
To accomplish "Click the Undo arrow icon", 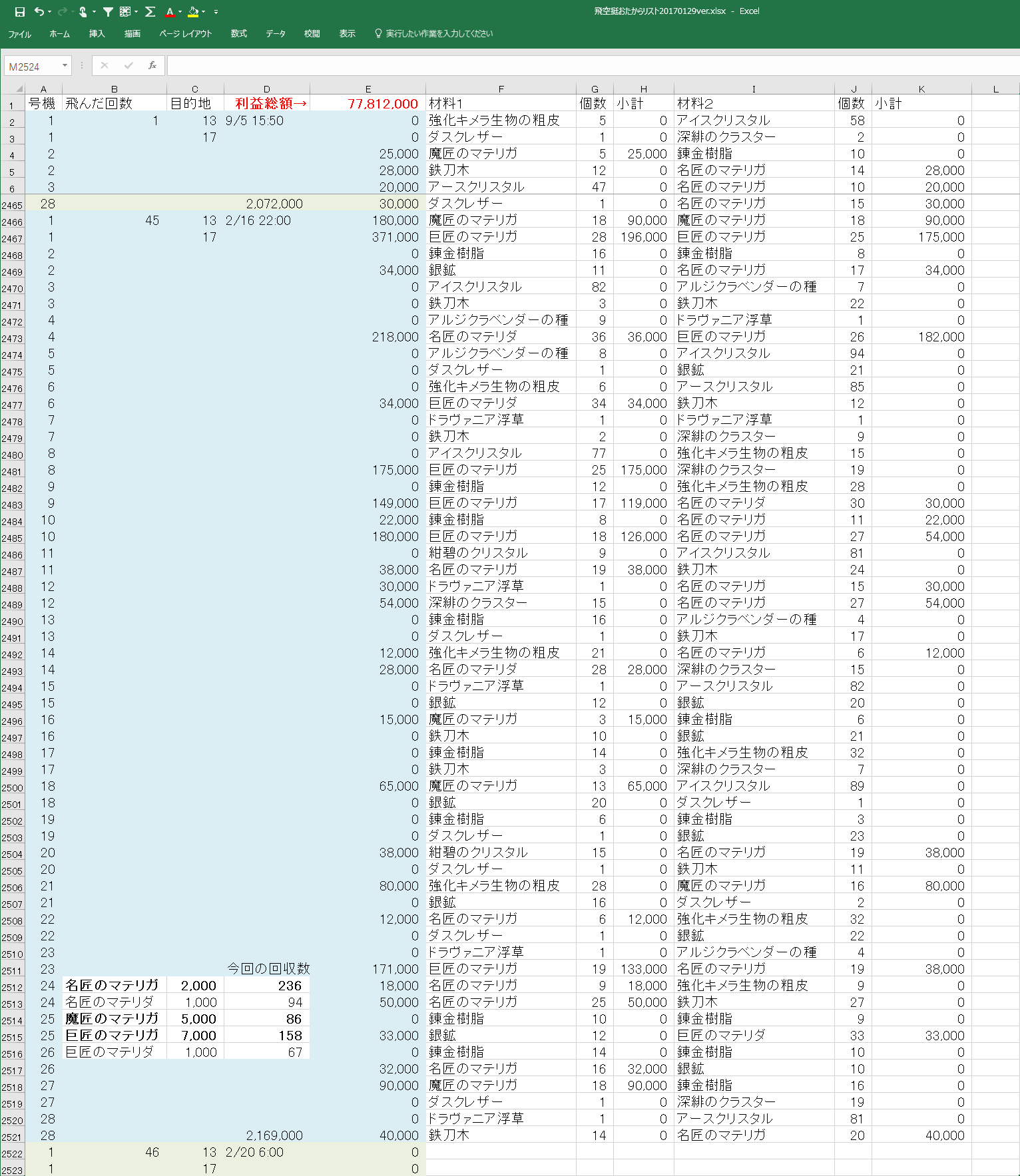I will coord(39,11).
